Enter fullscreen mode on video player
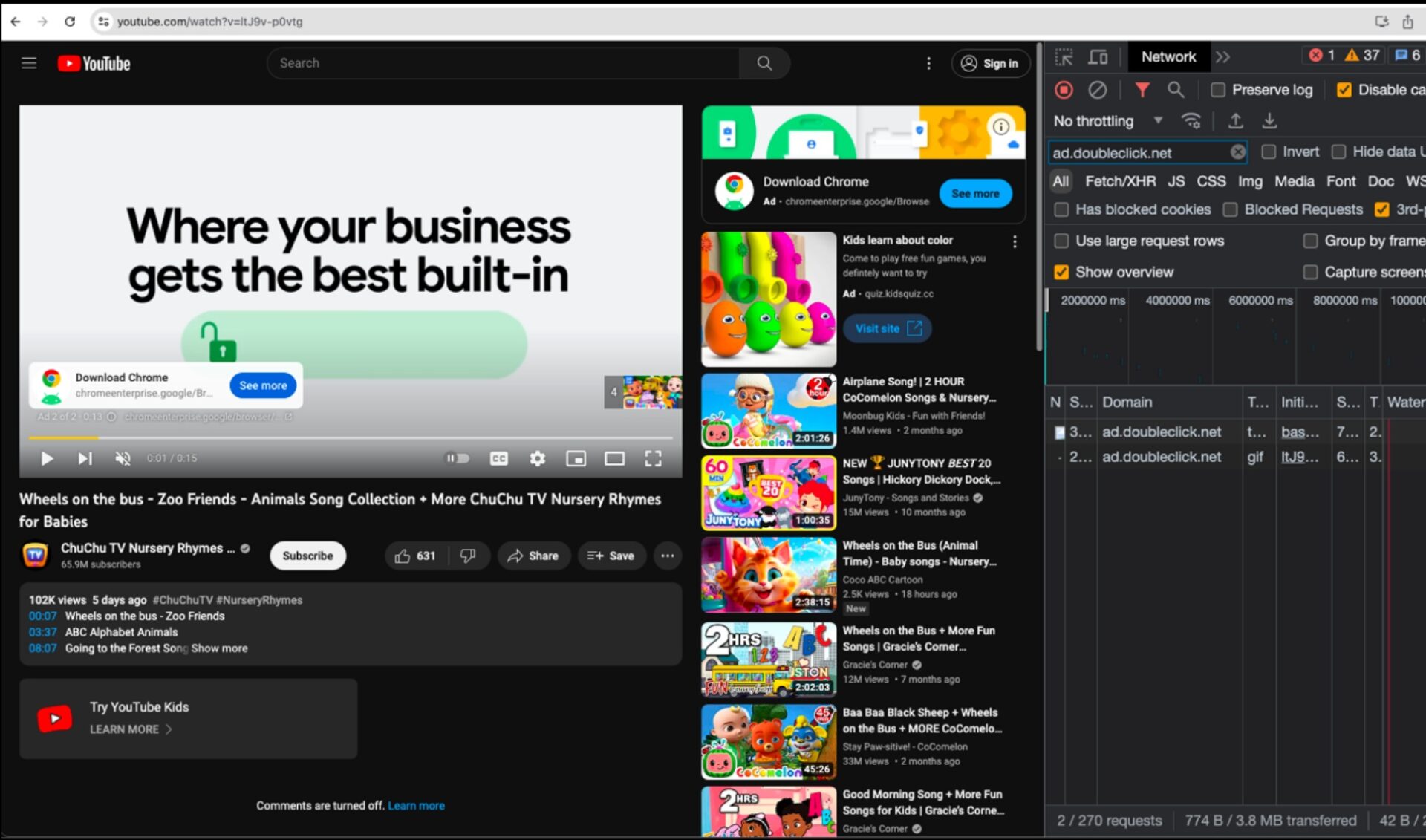This screenshot has width=1426, height=840. [x=653, y=458]
